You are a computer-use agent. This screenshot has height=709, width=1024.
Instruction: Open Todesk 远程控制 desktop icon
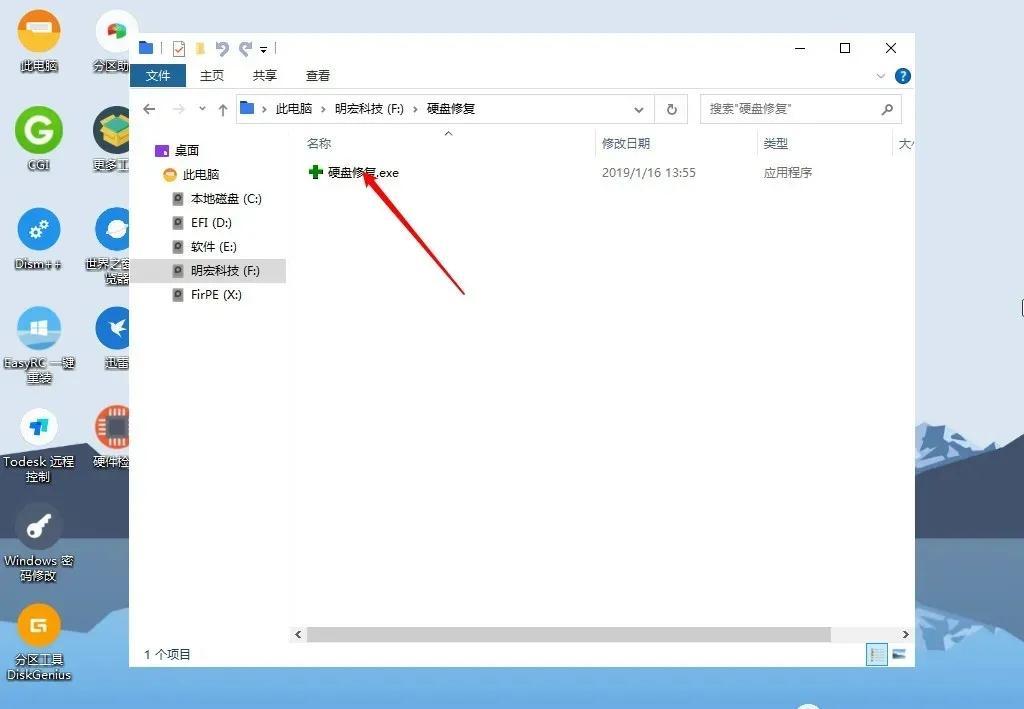point(39,445)
